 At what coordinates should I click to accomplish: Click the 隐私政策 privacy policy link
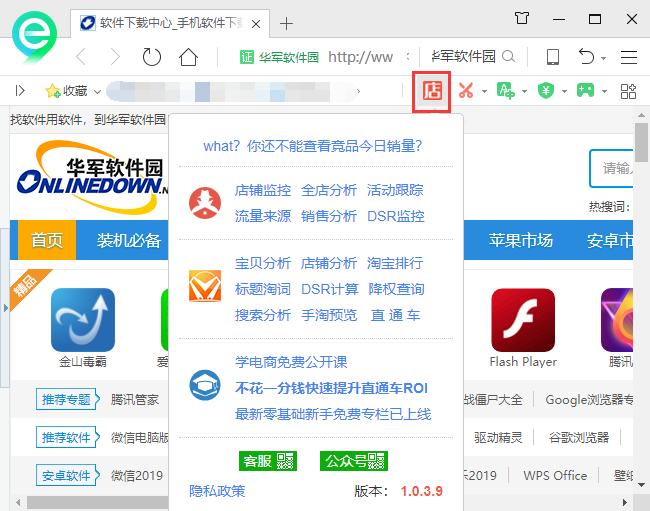(x=217, y=491)
